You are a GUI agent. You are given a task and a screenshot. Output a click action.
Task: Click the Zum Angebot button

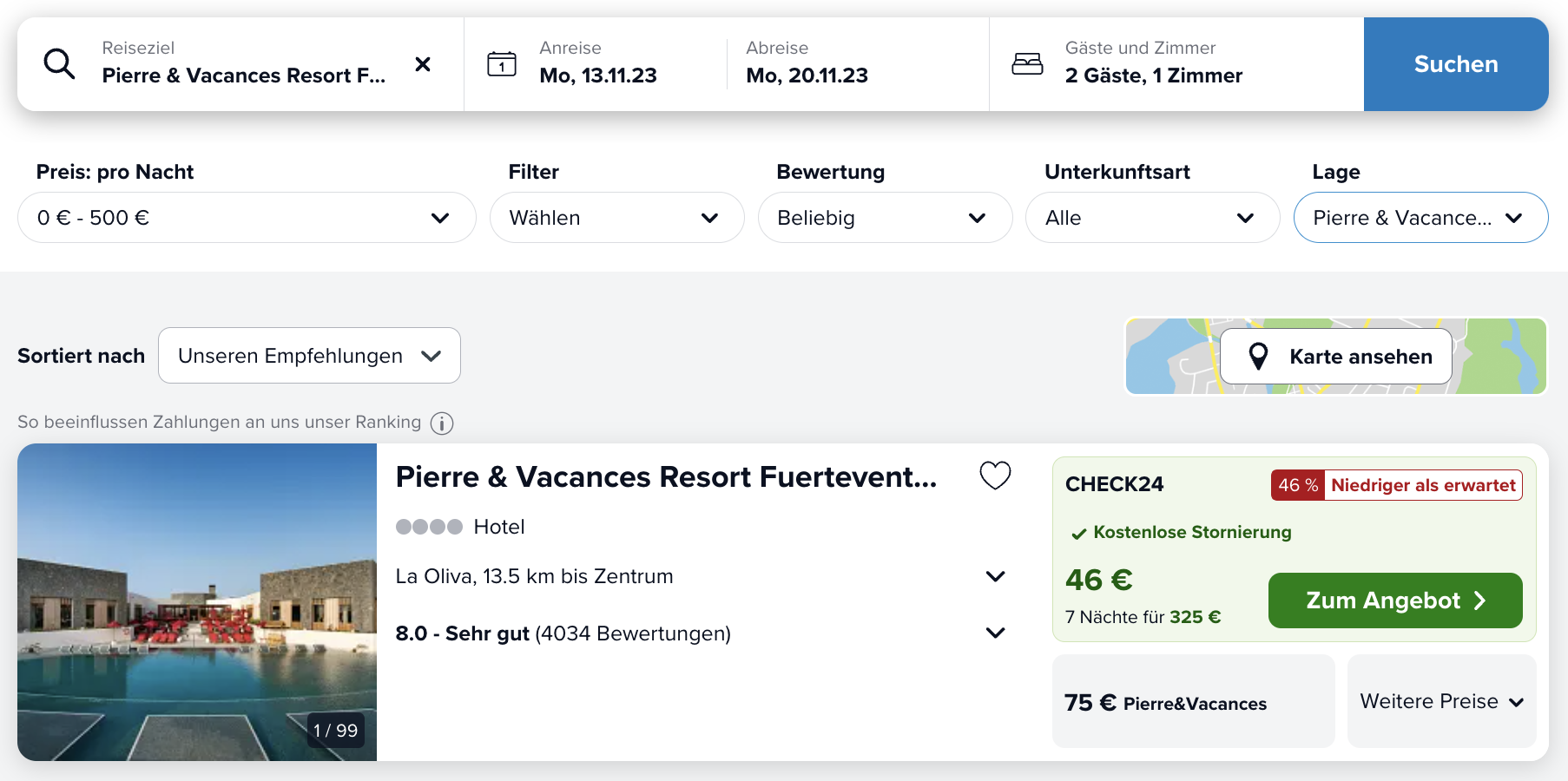1395,601
